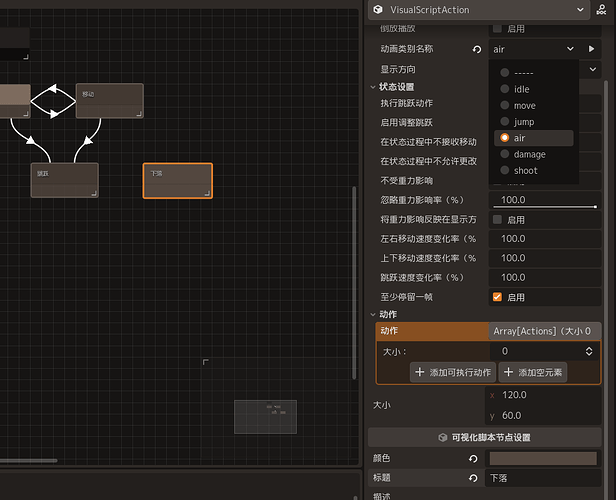Select the air animation option

pos(534,138)
